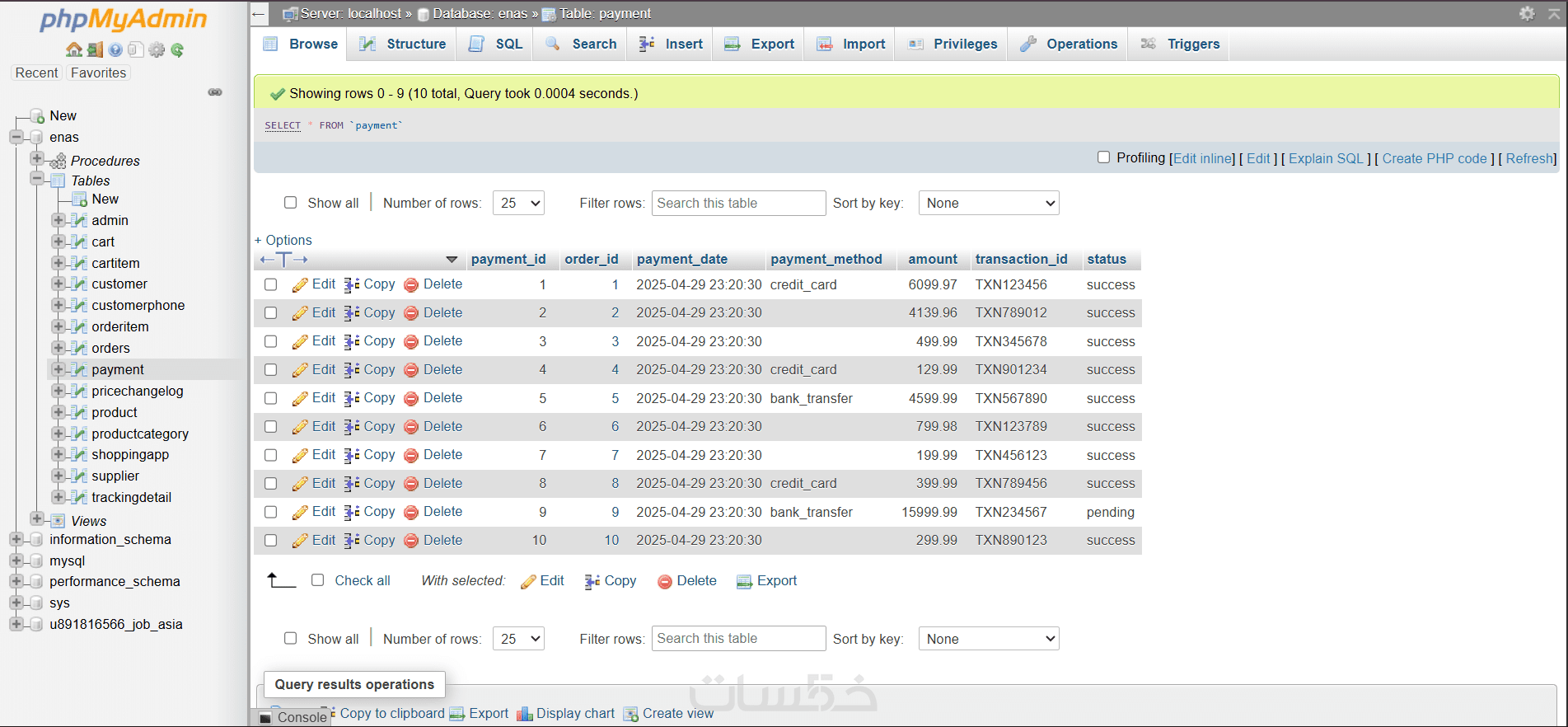Sort by the amount column header
This screenshot has height=727, width=1568.
(x=933, y=259)
